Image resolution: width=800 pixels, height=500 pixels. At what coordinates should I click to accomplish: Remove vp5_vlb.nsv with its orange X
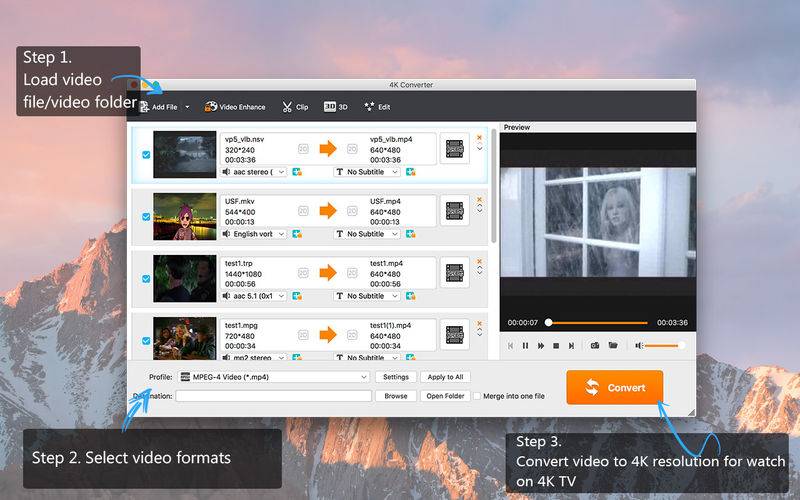[479, 137]
